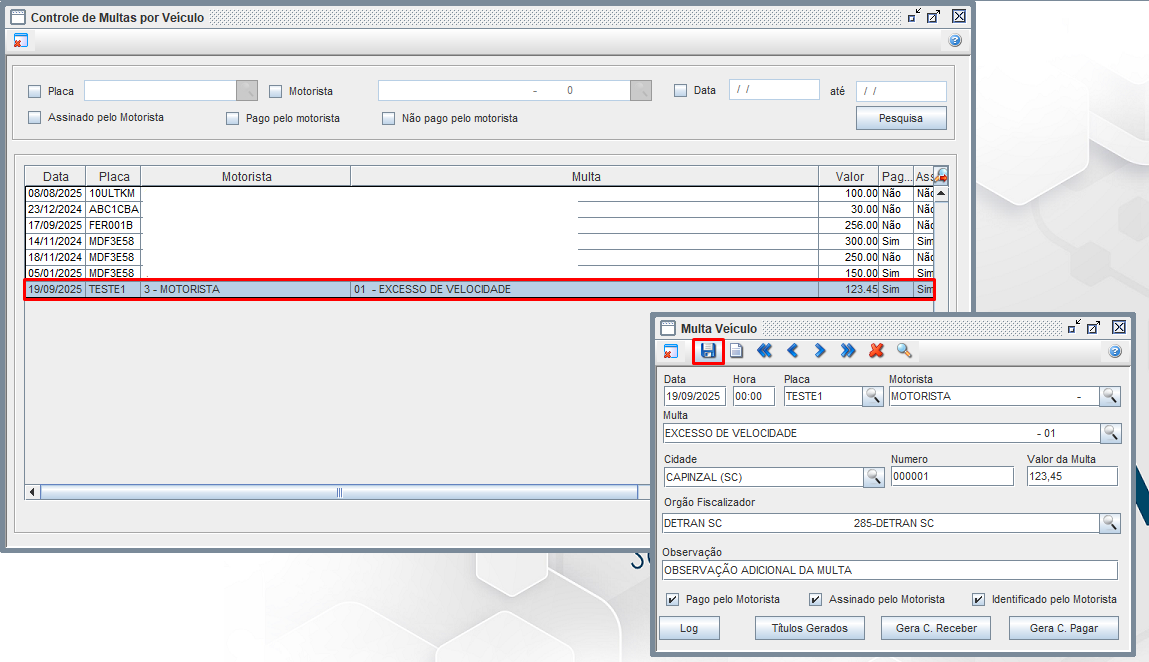Click the save (floppy disk) icon
The height and width of the screenshot is (662, 1149).
pyautogui.click(x=708, y=351)
